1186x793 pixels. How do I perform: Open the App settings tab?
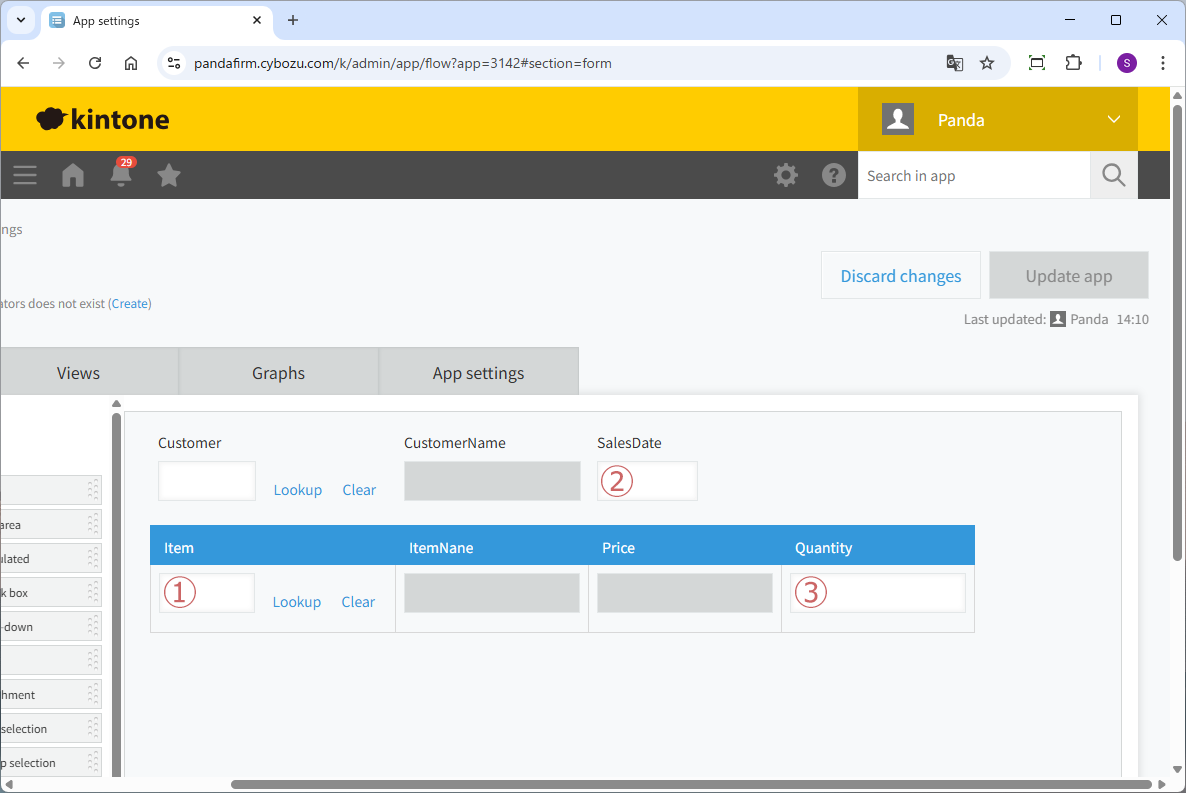(478, 373)
